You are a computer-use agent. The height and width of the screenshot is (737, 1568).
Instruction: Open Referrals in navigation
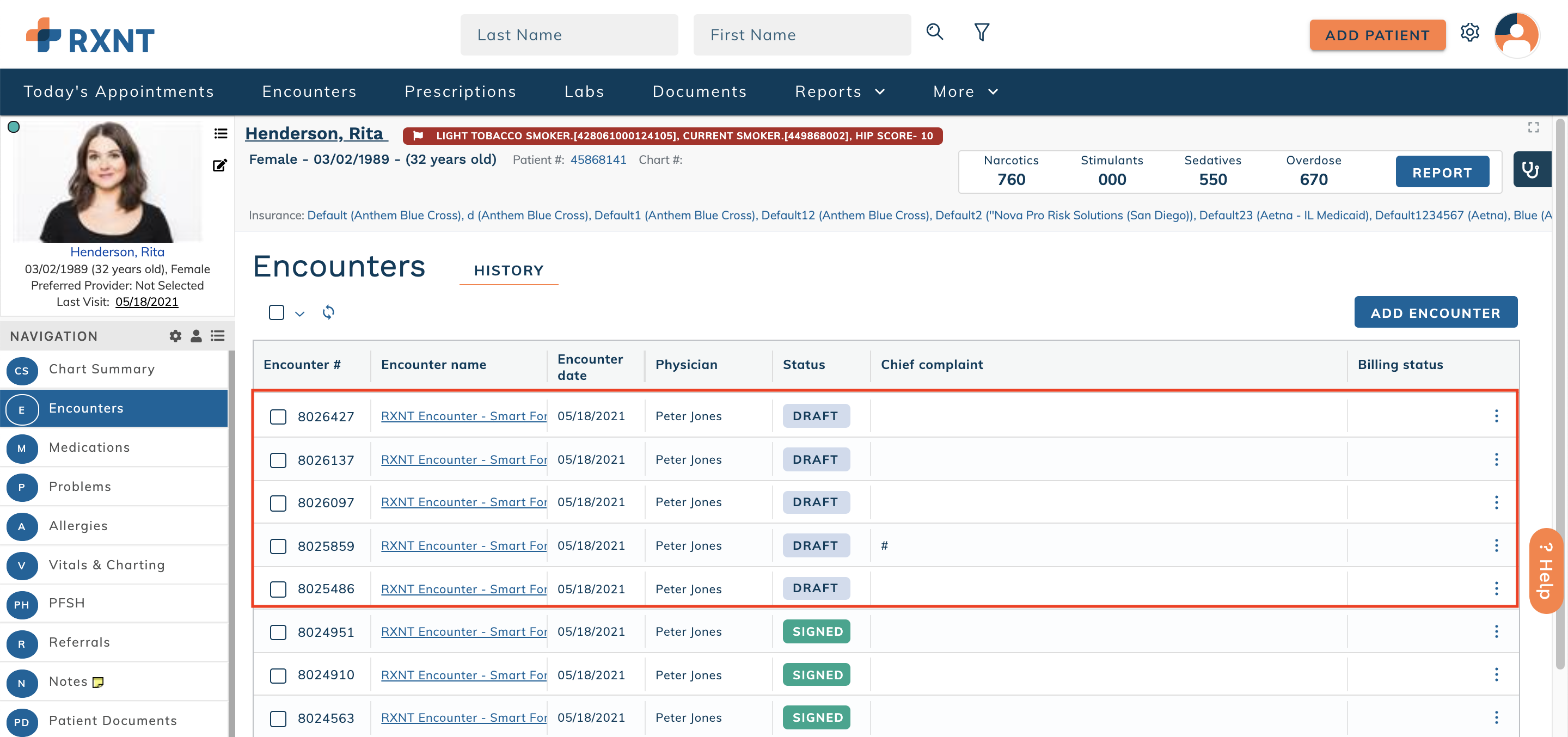114,643
